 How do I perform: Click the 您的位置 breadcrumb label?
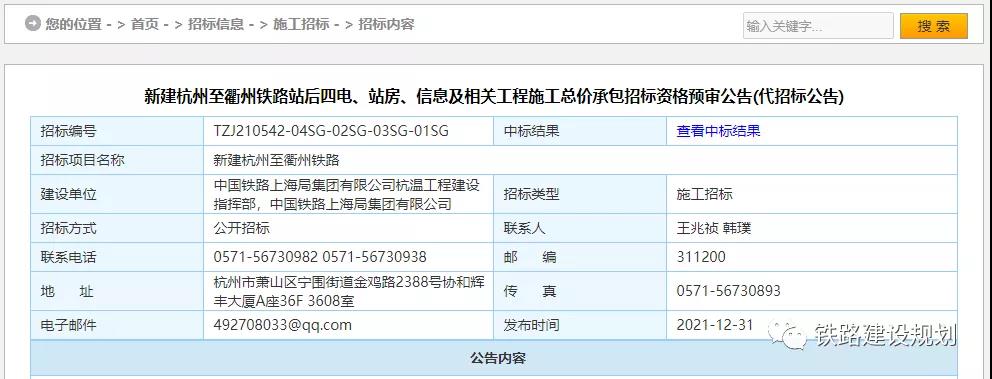coord(73,25)
